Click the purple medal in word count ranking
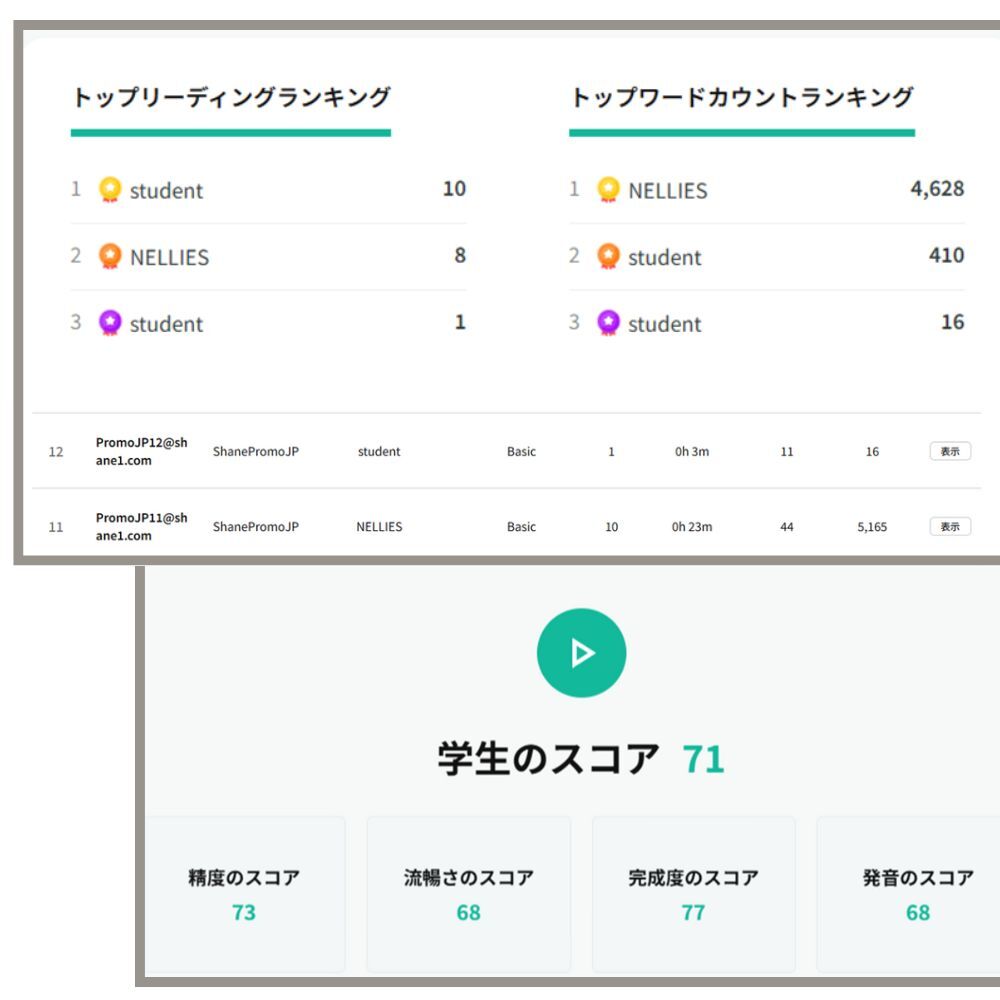The image size is (1000, 1000). [608, 324]
